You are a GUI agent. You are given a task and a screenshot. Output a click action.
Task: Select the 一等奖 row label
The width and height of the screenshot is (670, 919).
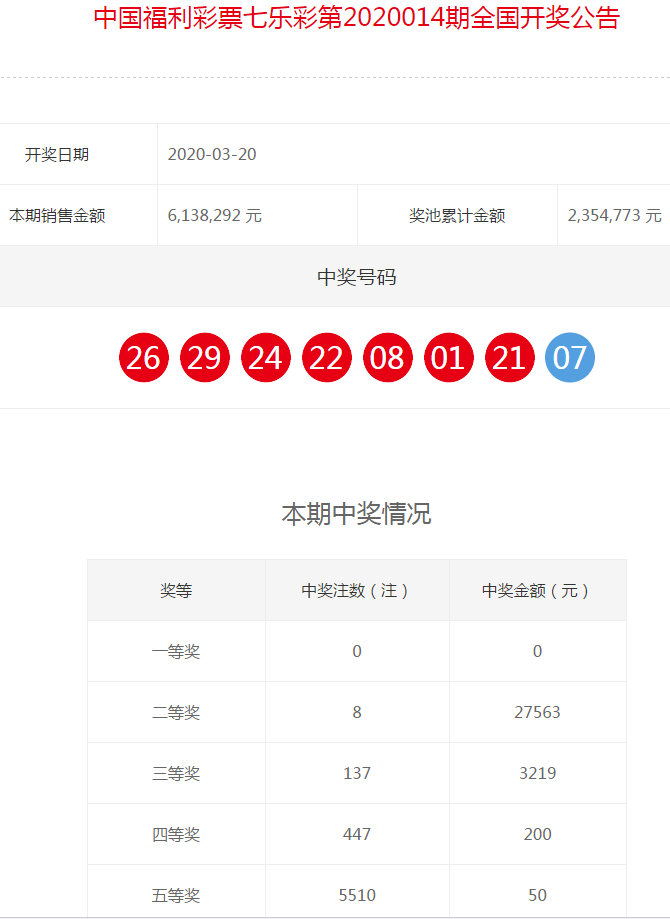tap(176, 652)
